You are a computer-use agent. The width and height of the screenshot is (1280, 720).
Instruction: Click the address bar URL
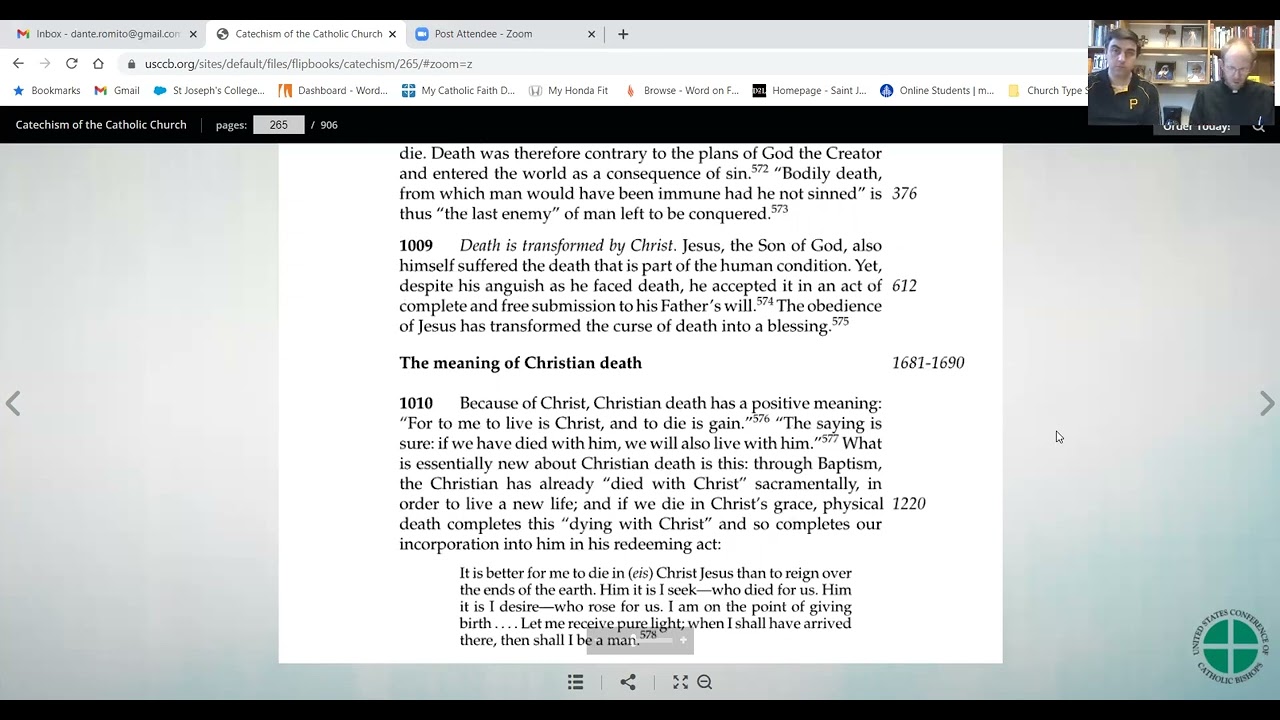click(308, 63)
